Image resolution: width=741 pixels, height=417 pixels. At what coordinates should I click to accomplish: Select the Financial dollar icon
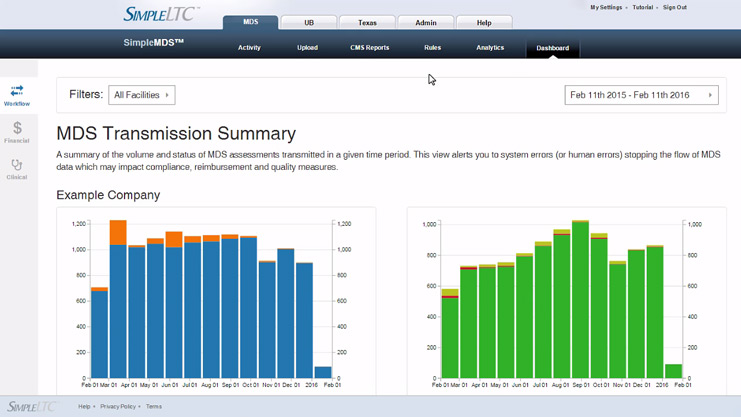17,132
